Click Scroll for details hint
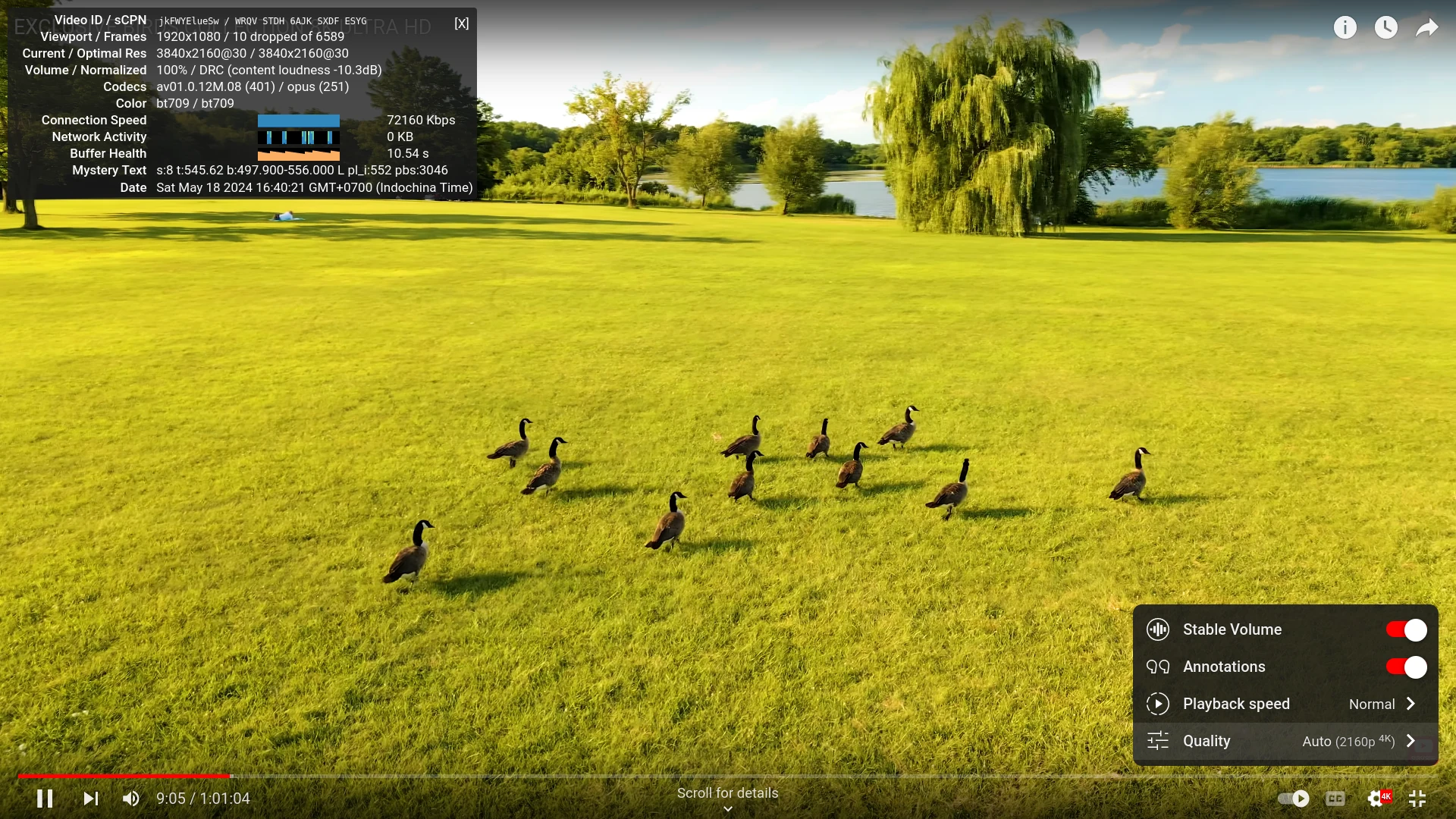 (728, 792)
